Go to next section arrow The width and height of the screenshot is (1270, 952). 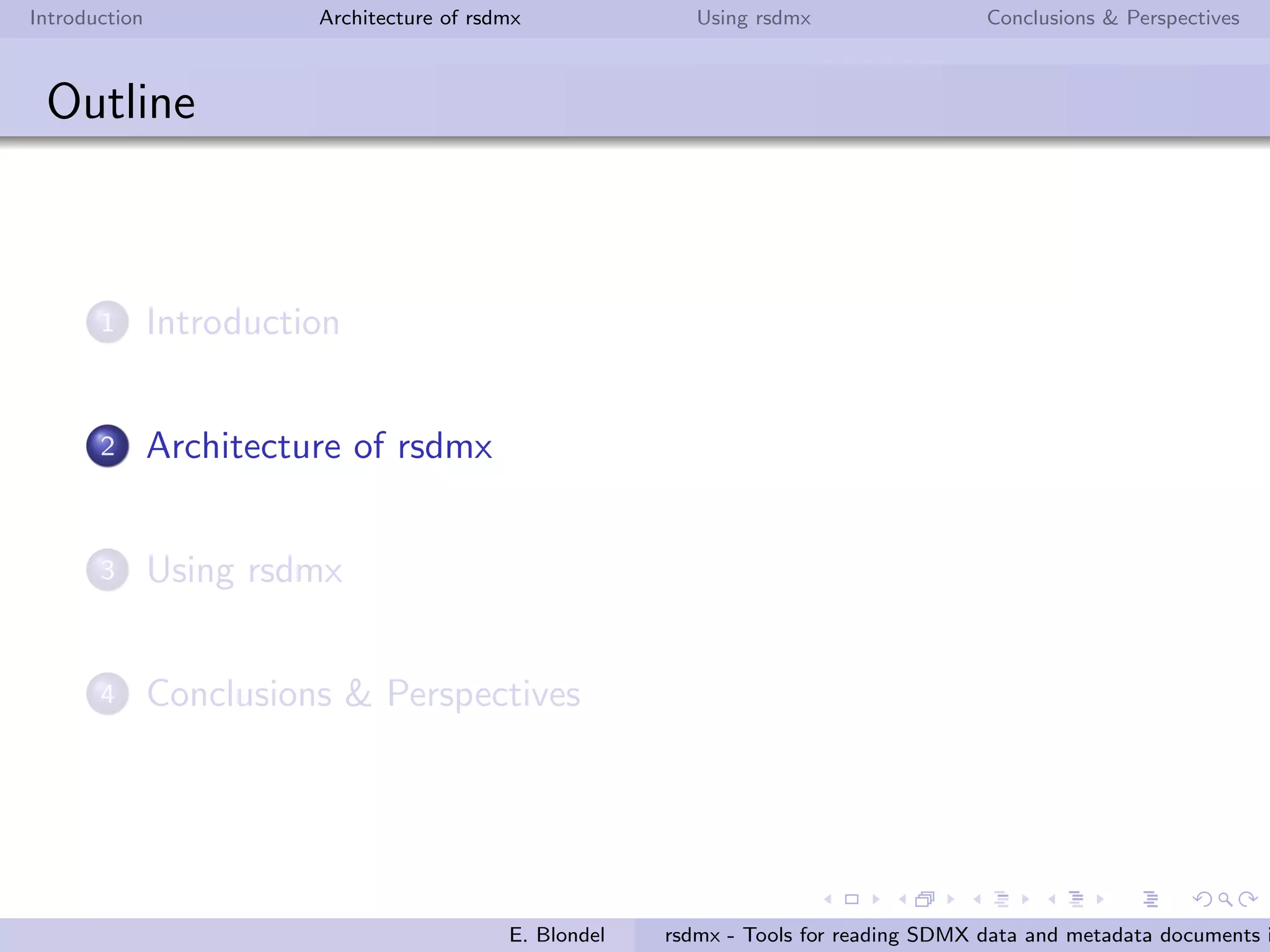pyautogui.click(x=1100, y=899)
